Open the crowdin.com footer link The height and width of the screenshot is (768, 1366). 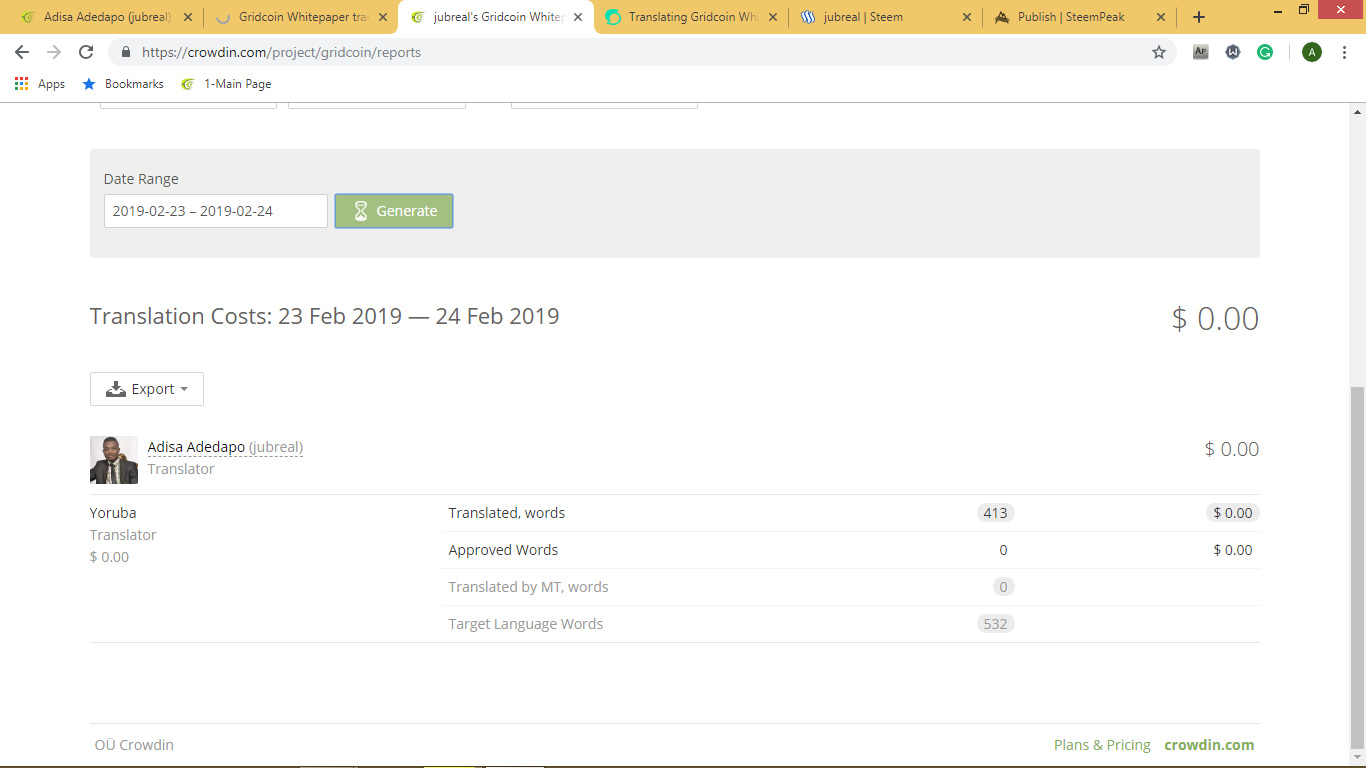1209,745
